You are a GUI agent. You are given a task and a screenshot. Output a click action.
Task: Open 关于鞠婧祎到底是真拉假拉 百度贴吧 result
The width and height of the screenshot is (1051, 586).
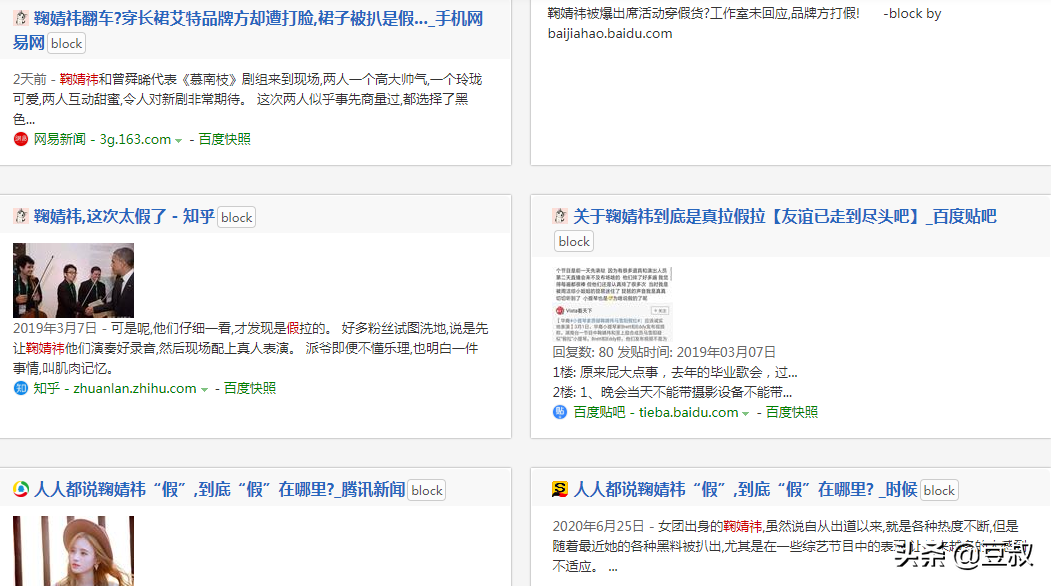[785, 217]
